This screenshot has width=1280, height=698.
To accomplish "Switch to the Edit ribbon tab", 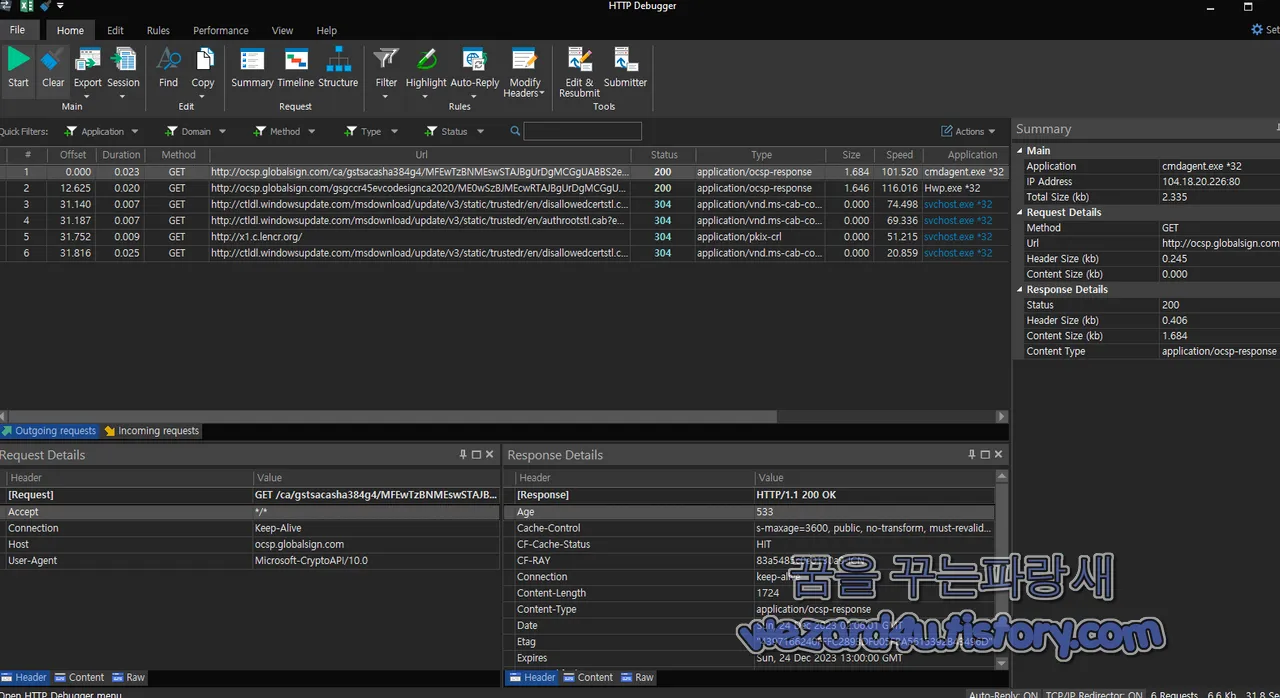I will click(x=115, y=30).
